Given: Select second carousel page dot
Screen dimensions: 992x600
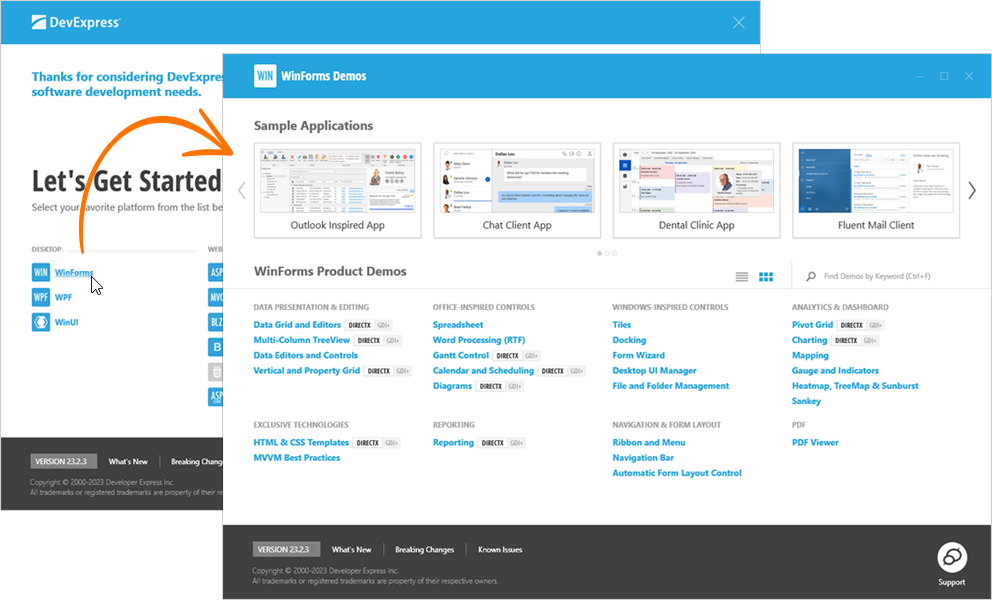Looking at the screenshot, I should [x=607, y=253].
